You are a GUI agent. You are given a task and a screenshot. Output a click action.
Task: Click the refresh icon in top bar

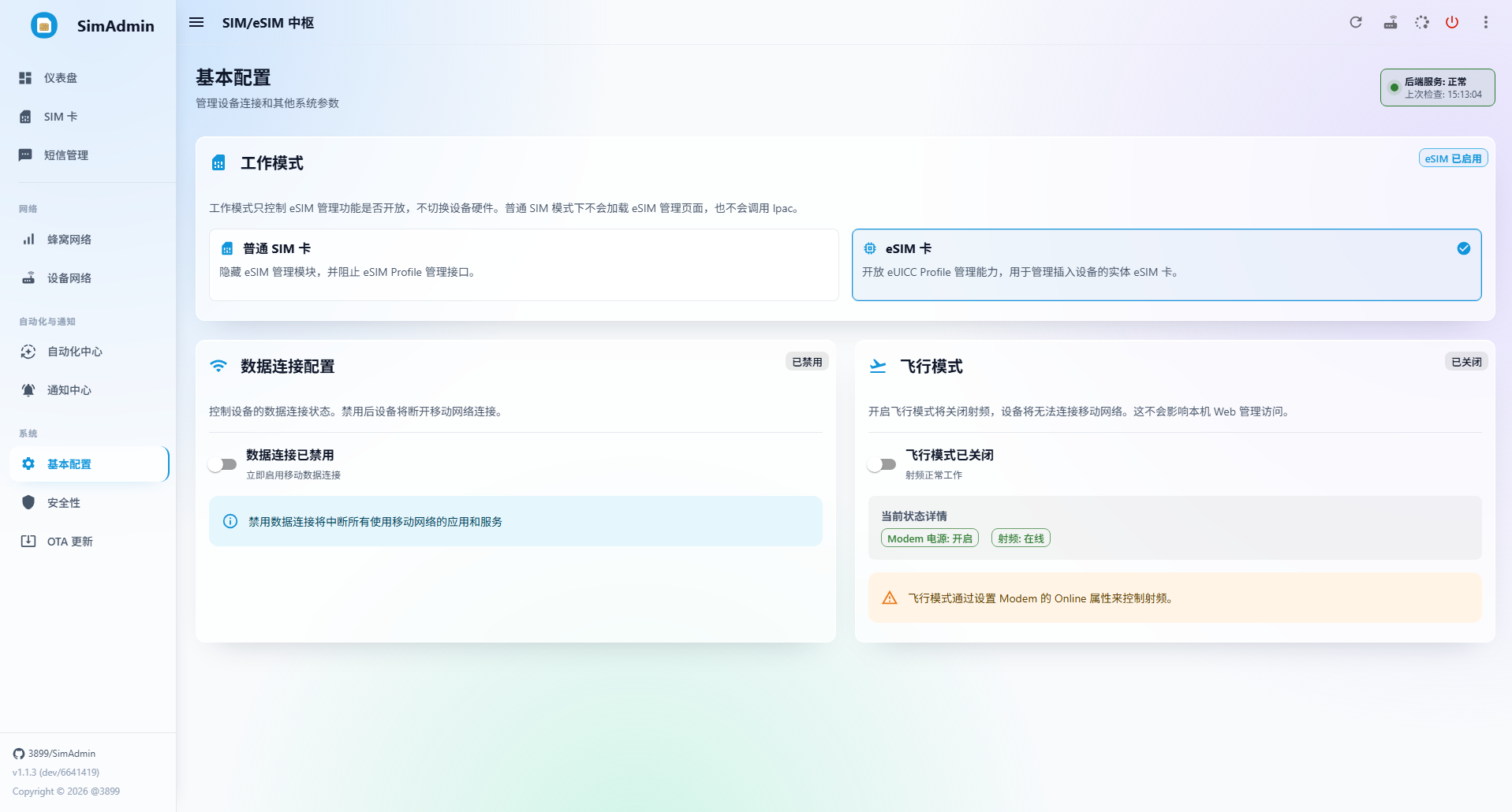coord(1356,22)
